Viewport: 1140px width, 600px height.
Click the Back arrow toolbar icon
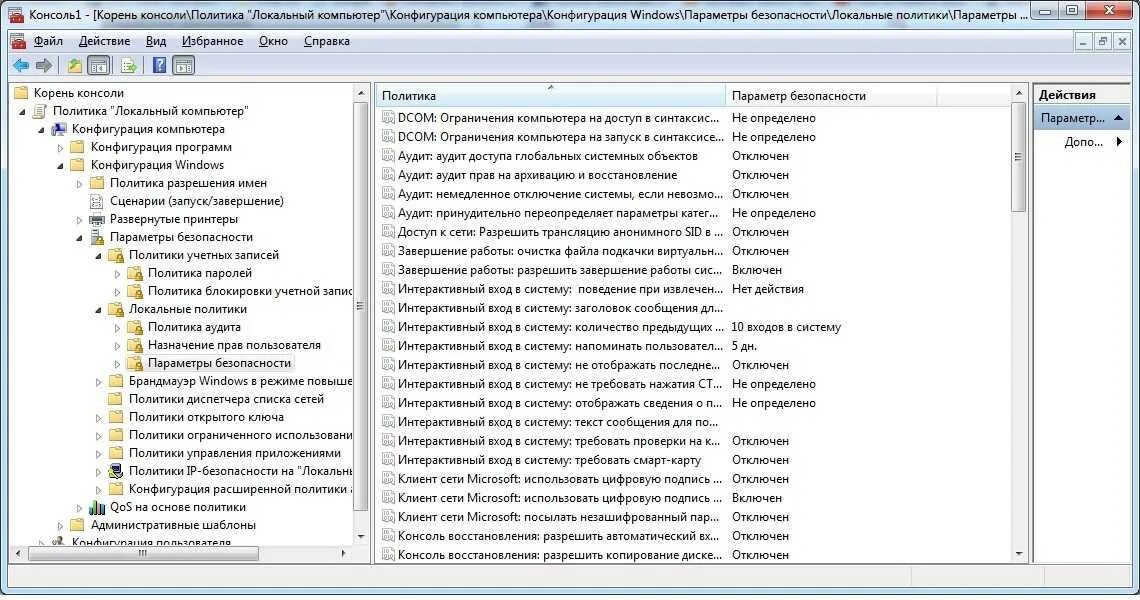tap(20, 65)
